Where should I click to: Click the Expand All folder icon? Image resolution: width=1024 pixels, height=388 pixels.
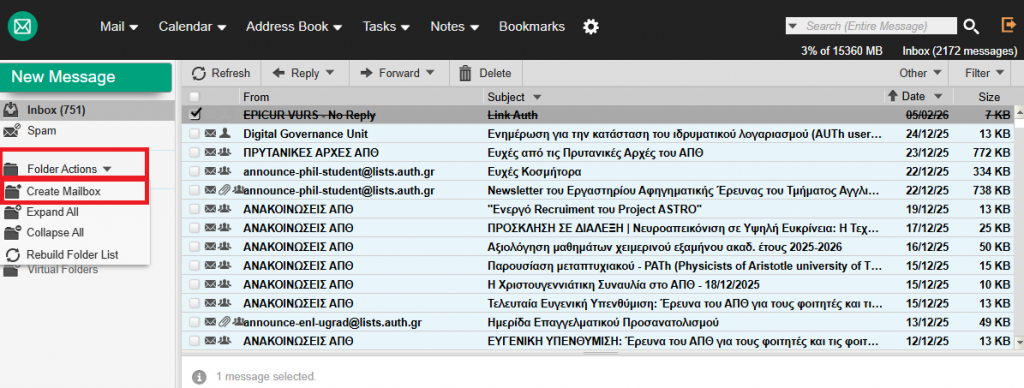13,212
